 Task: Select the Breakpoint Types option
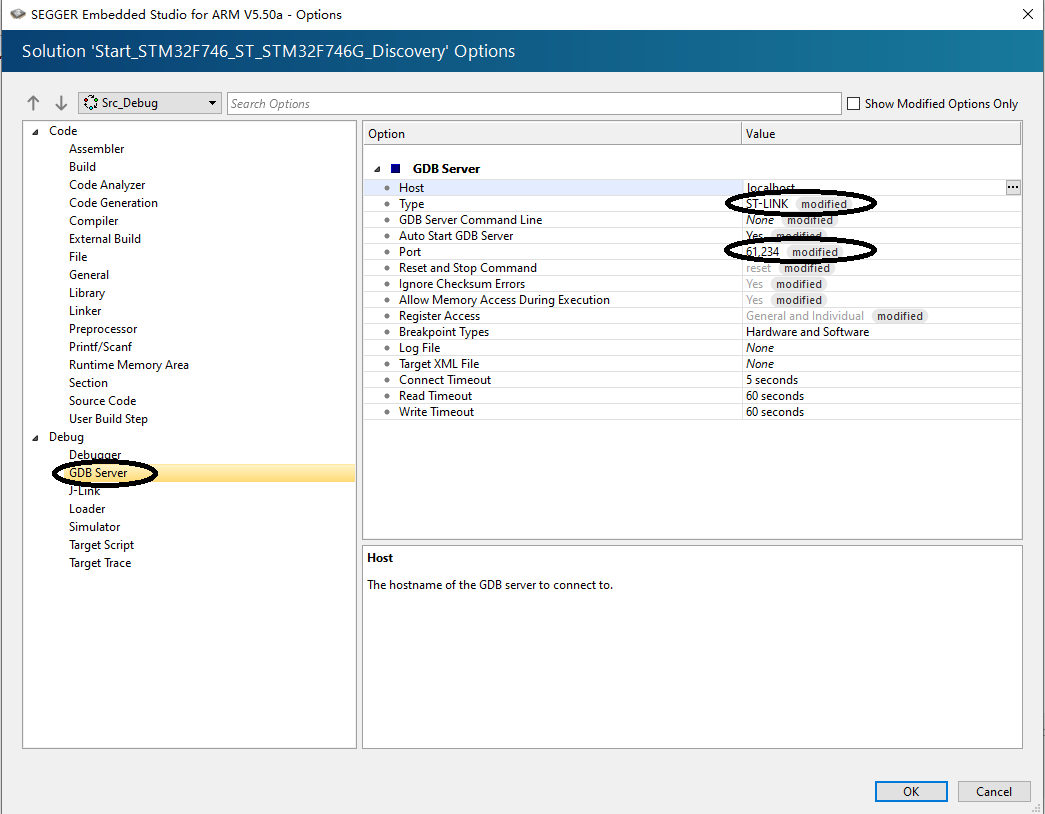point(692,331)
